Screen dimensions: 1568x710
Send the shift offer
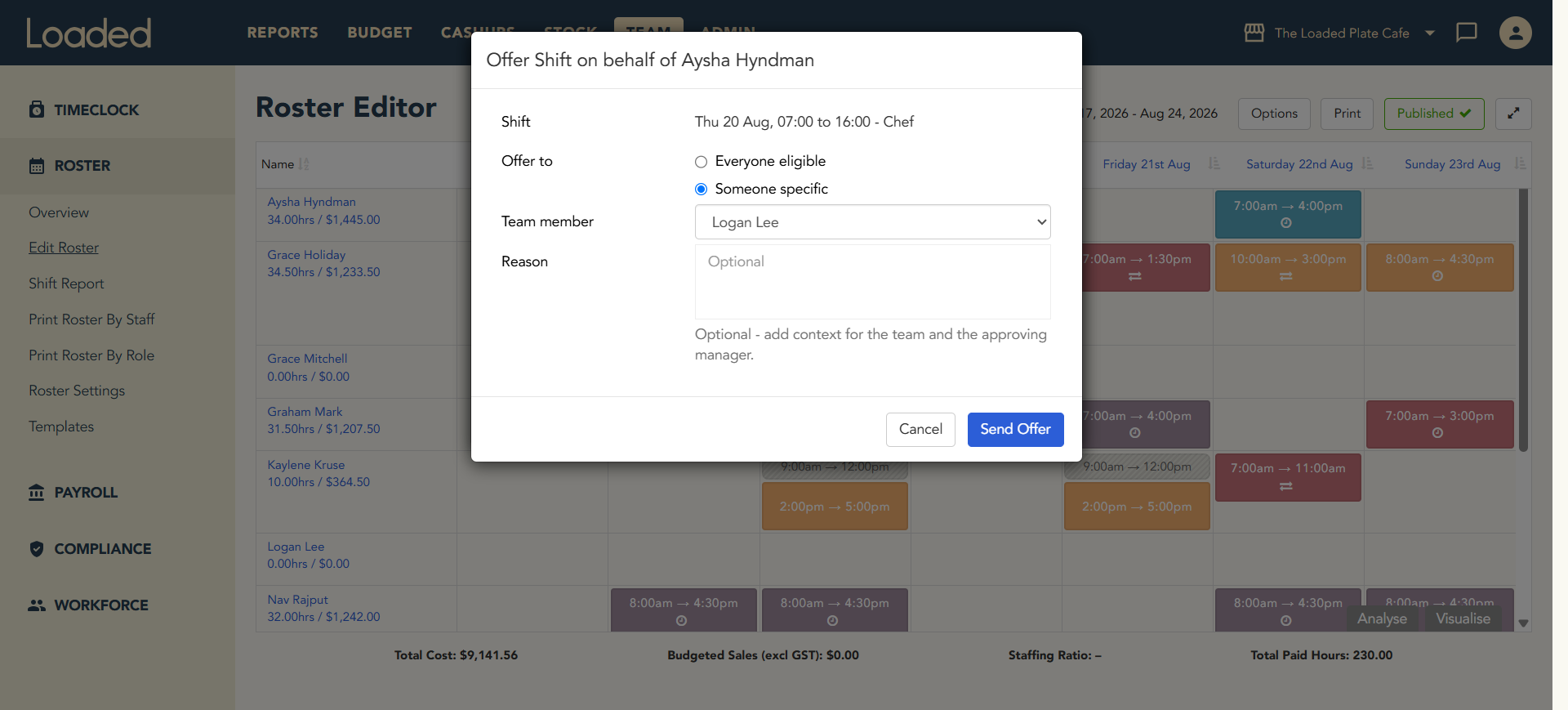tap(1015, 430)
